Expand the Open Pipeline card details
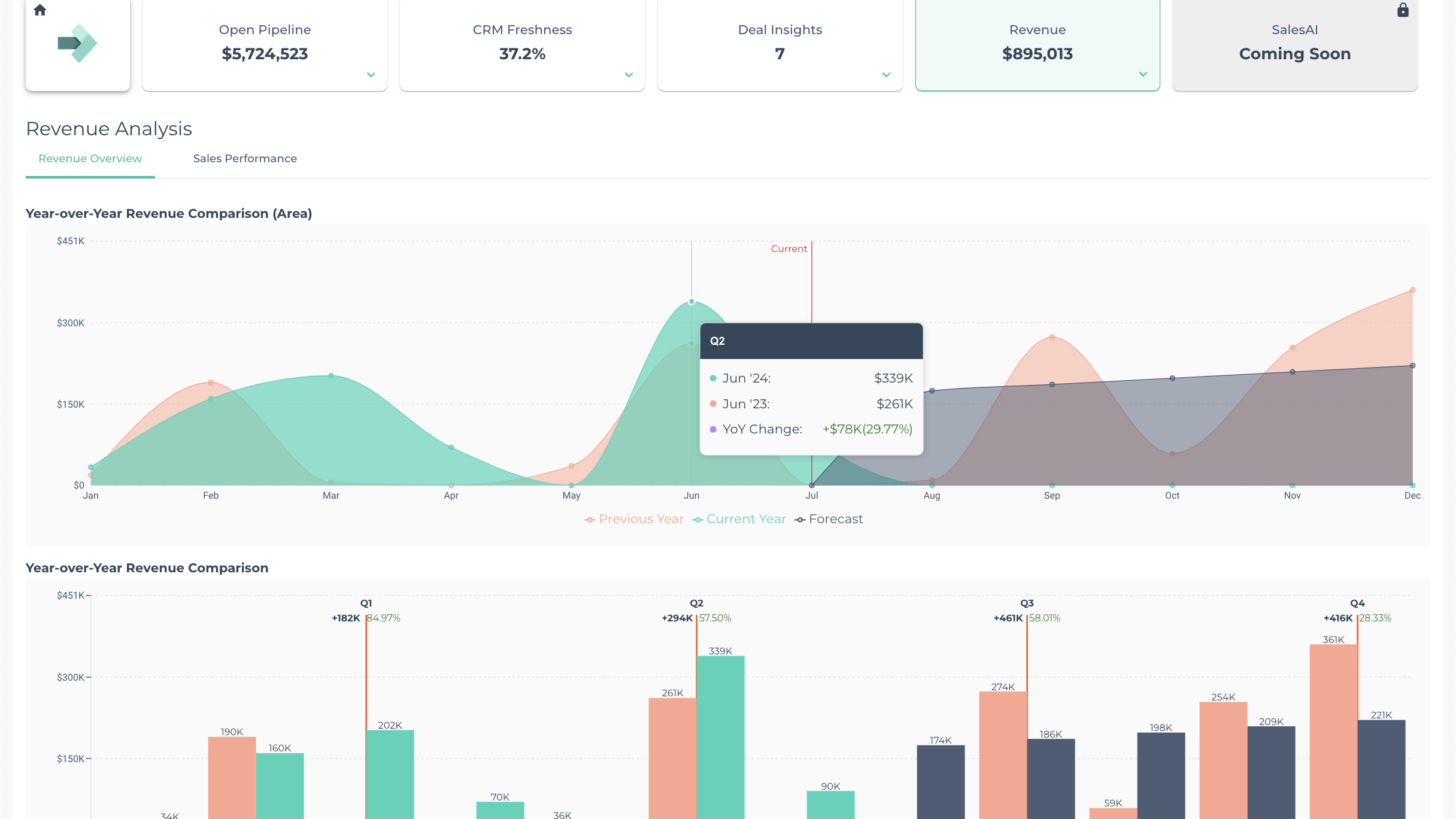Viewport: 1456px width, 819px height. 371,75
